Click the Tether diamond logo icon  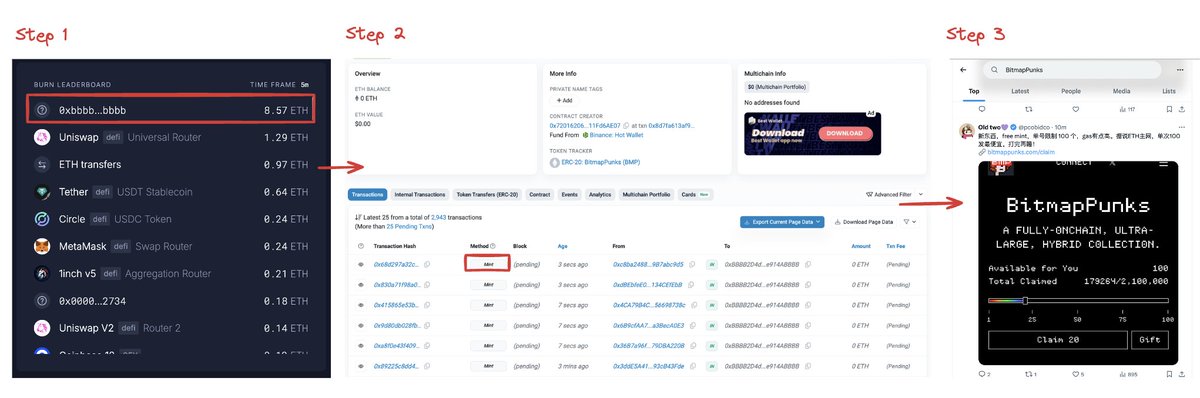[x=42, y=192]
